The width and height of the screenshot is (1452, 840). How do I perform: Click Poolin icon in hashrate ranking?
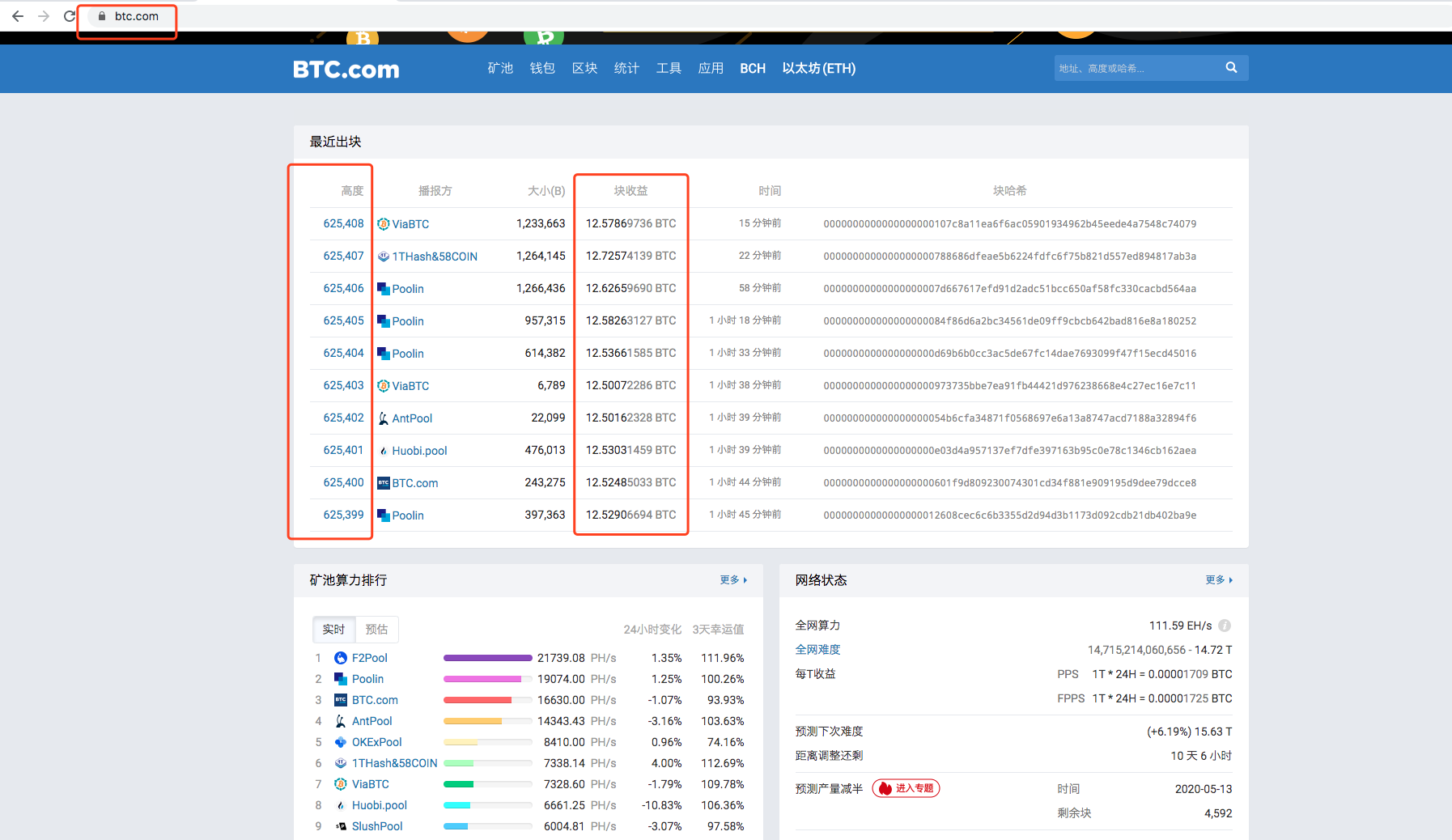click(x=341, y=679)
